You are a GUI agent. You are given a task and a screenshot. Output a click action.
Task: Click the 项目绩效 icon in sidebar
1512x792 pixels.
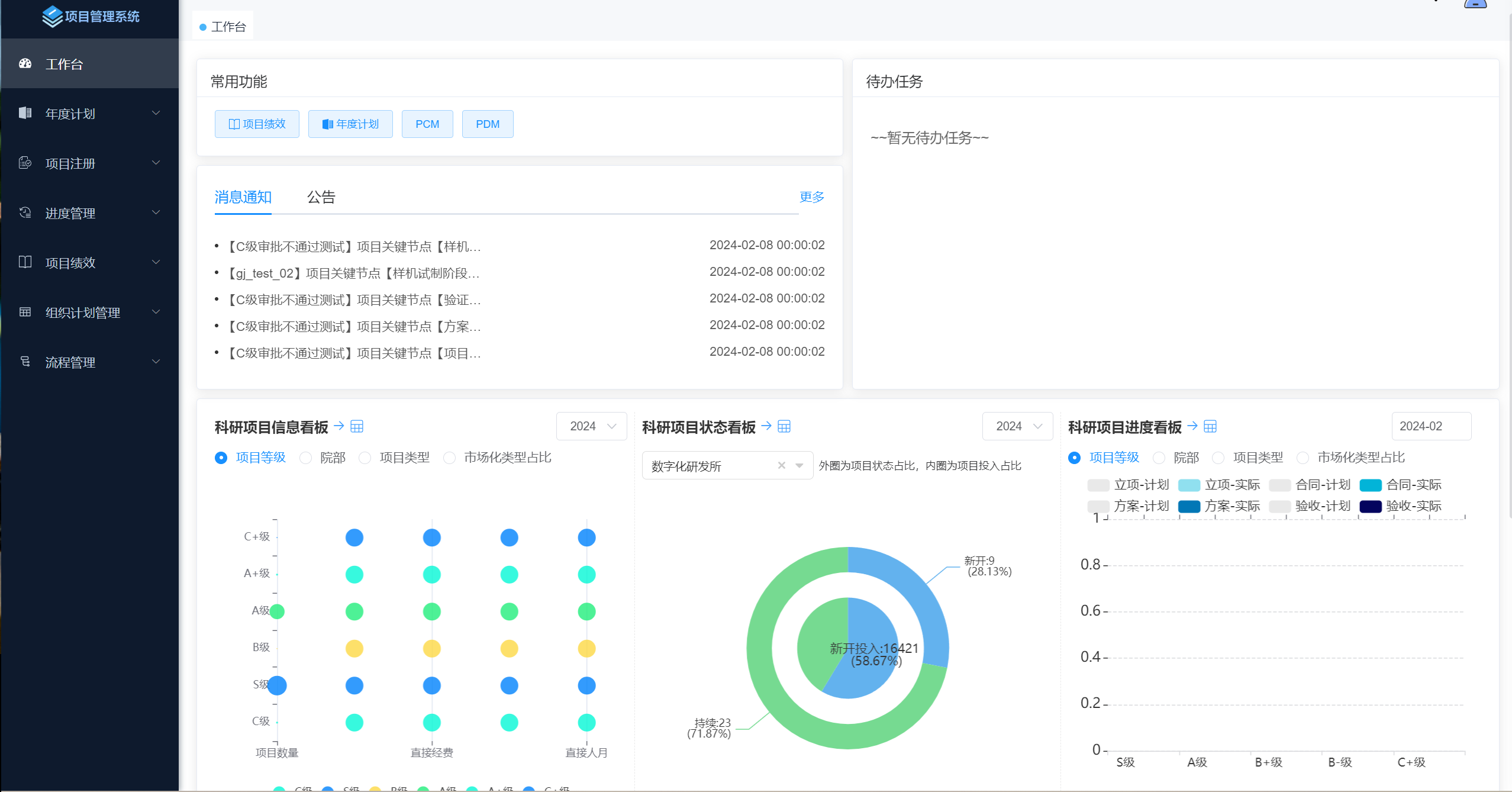click(x=25, y=262)
